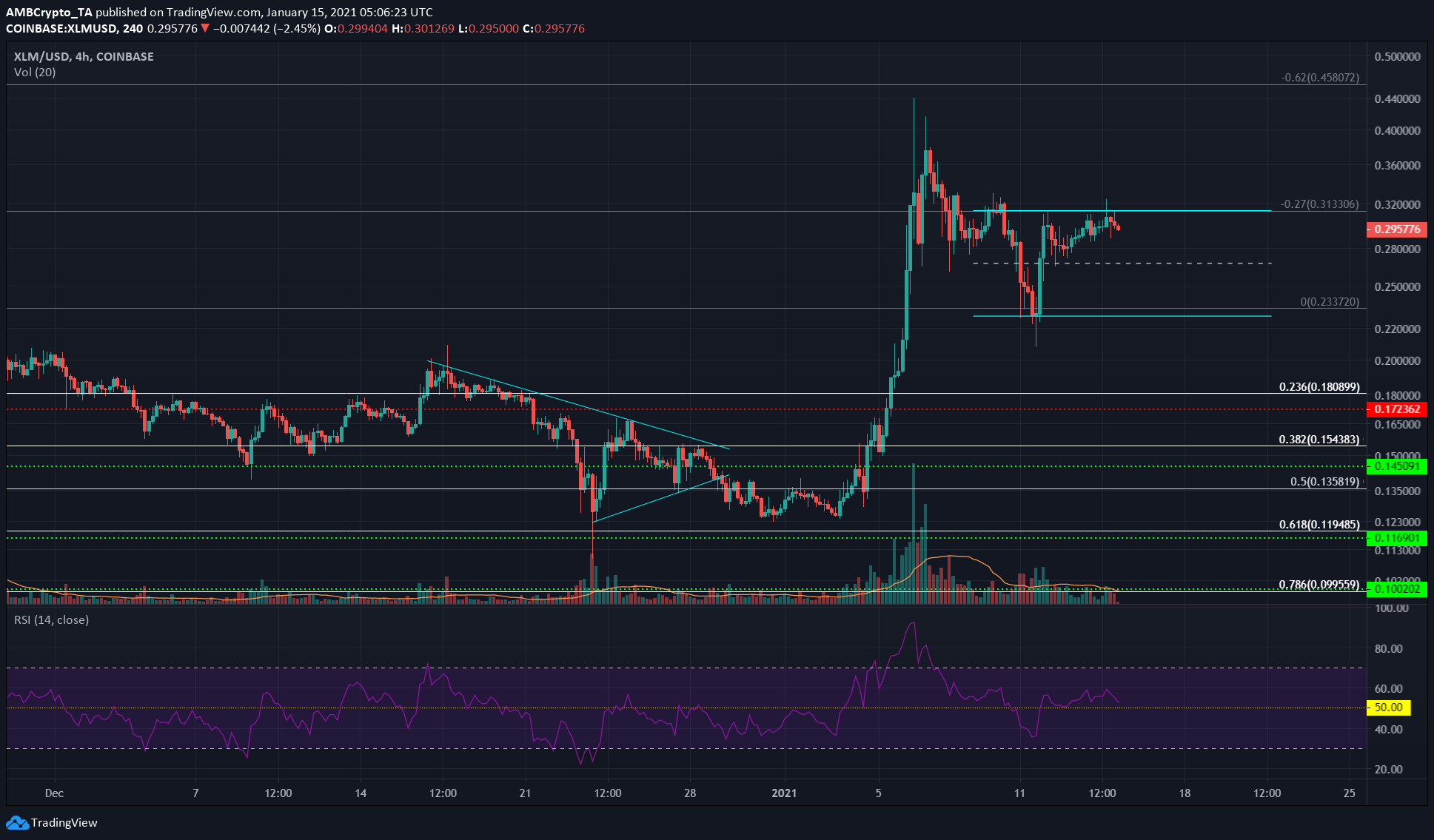Image resolution: width=1434 pixels, height=840 pixels.
Task: Click the 2021 label on the time axis
Action: coord(784,793)
